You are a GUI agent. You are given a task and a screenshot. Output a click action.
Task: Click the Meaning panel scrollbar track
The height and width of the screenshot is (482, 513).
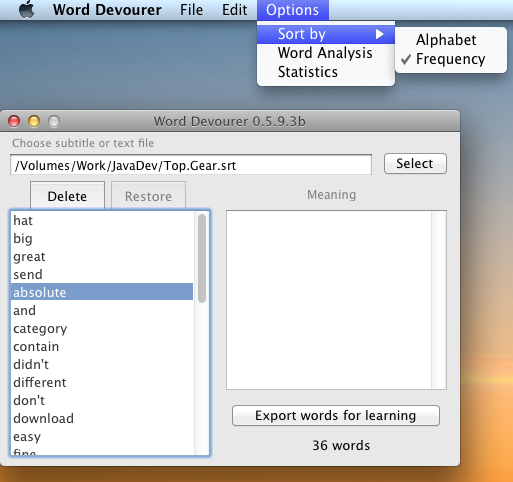point(439,300)
